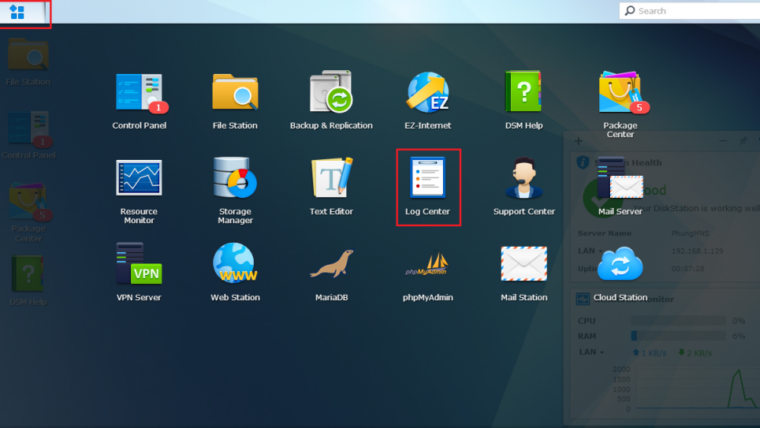
Task: Open File Station in the app grid
Action: [235, 101]
